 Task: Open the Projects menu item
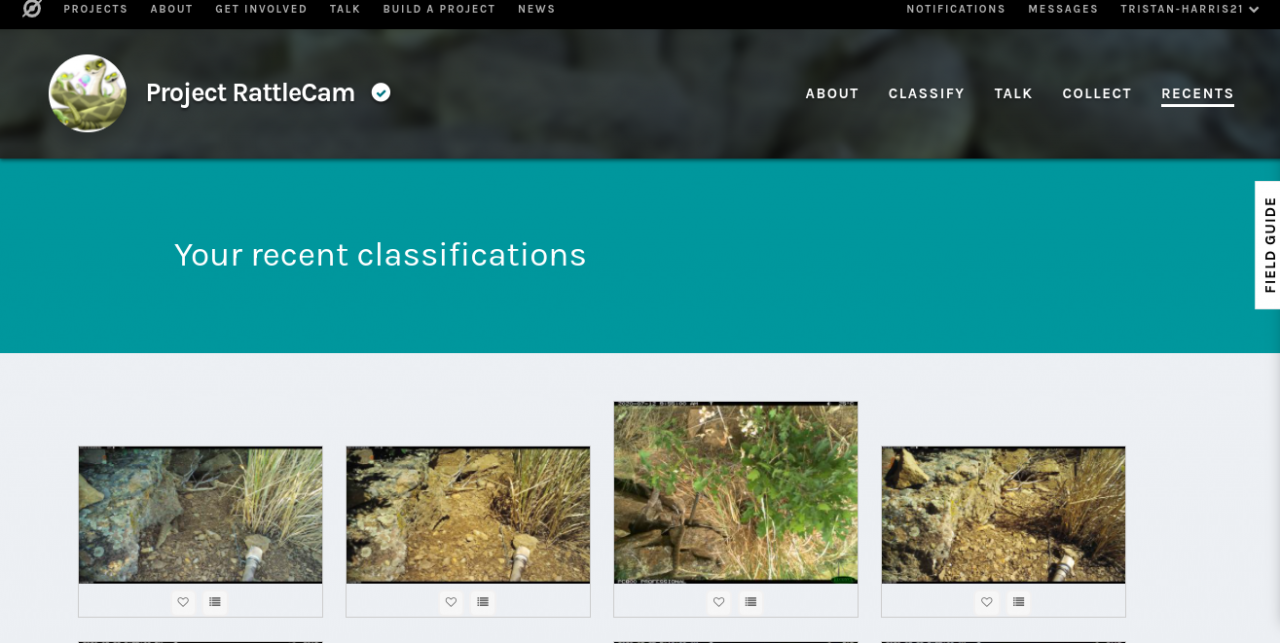[96, 9]
